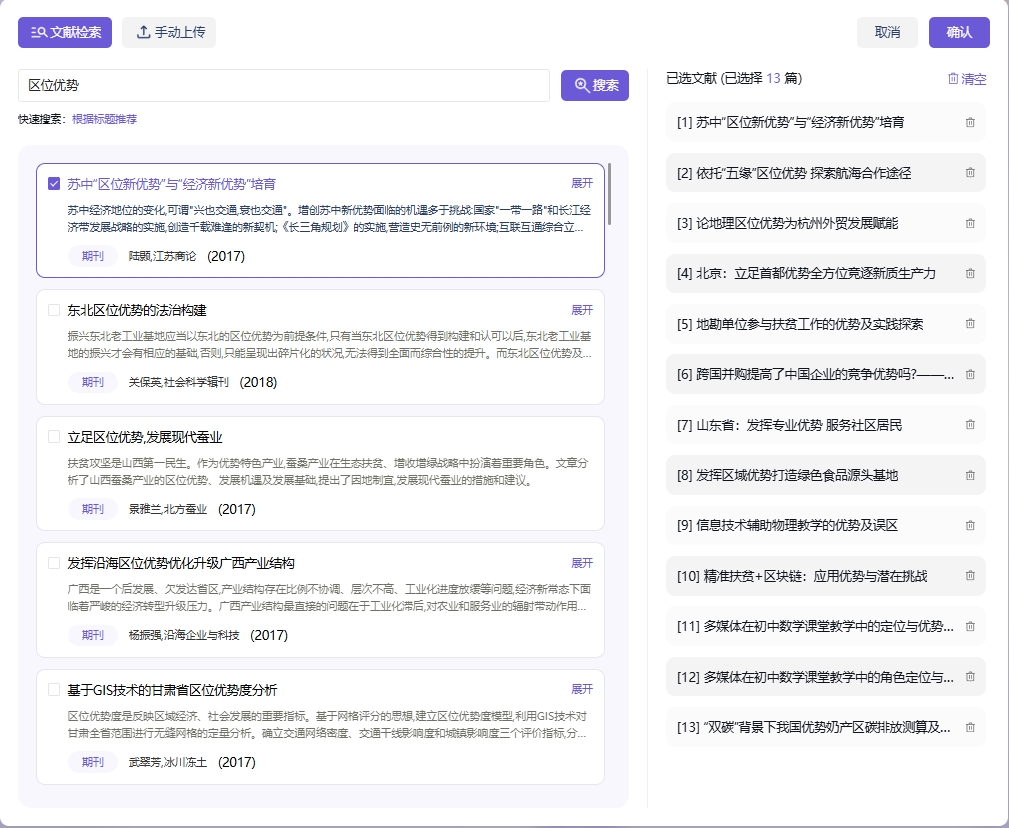This screenshot has height=828, width=1009.
Task: Switch to the 文献检索 tab
Action: pyautogui.click(x=65, y=32)
